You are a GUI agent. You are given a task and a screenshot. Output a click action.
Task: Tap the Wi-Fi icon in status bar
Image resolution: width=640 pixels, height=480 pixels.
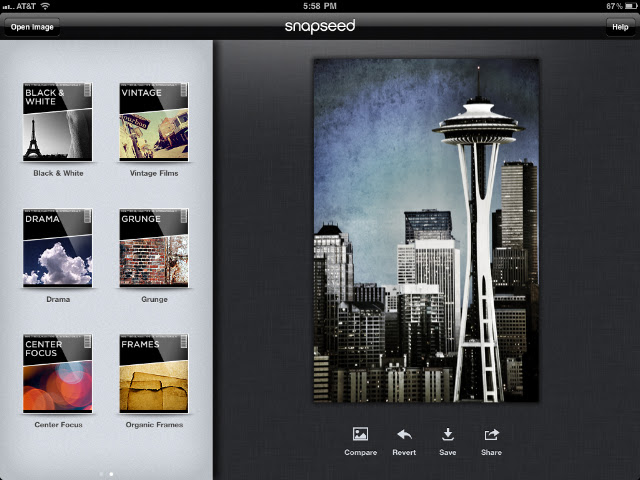pos(45,6)
